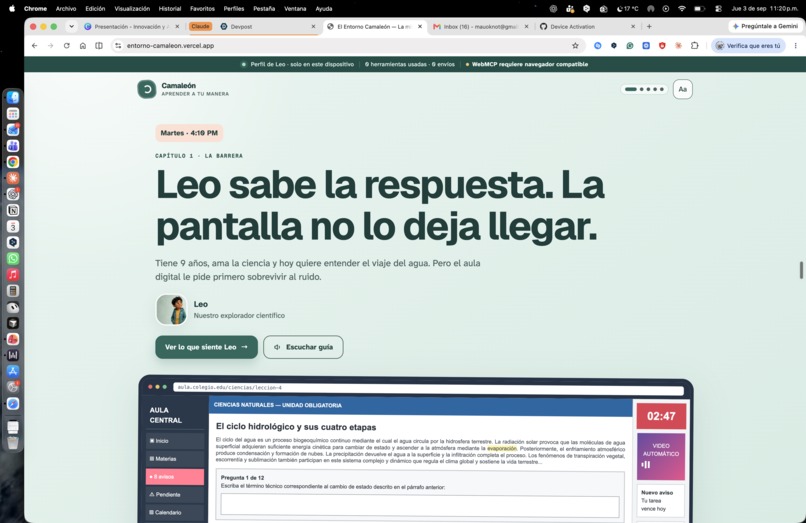The height and width of the screenshot is (523, 806).
Task: Click the Martes · 4:10 PM badge
Action: 189,133
